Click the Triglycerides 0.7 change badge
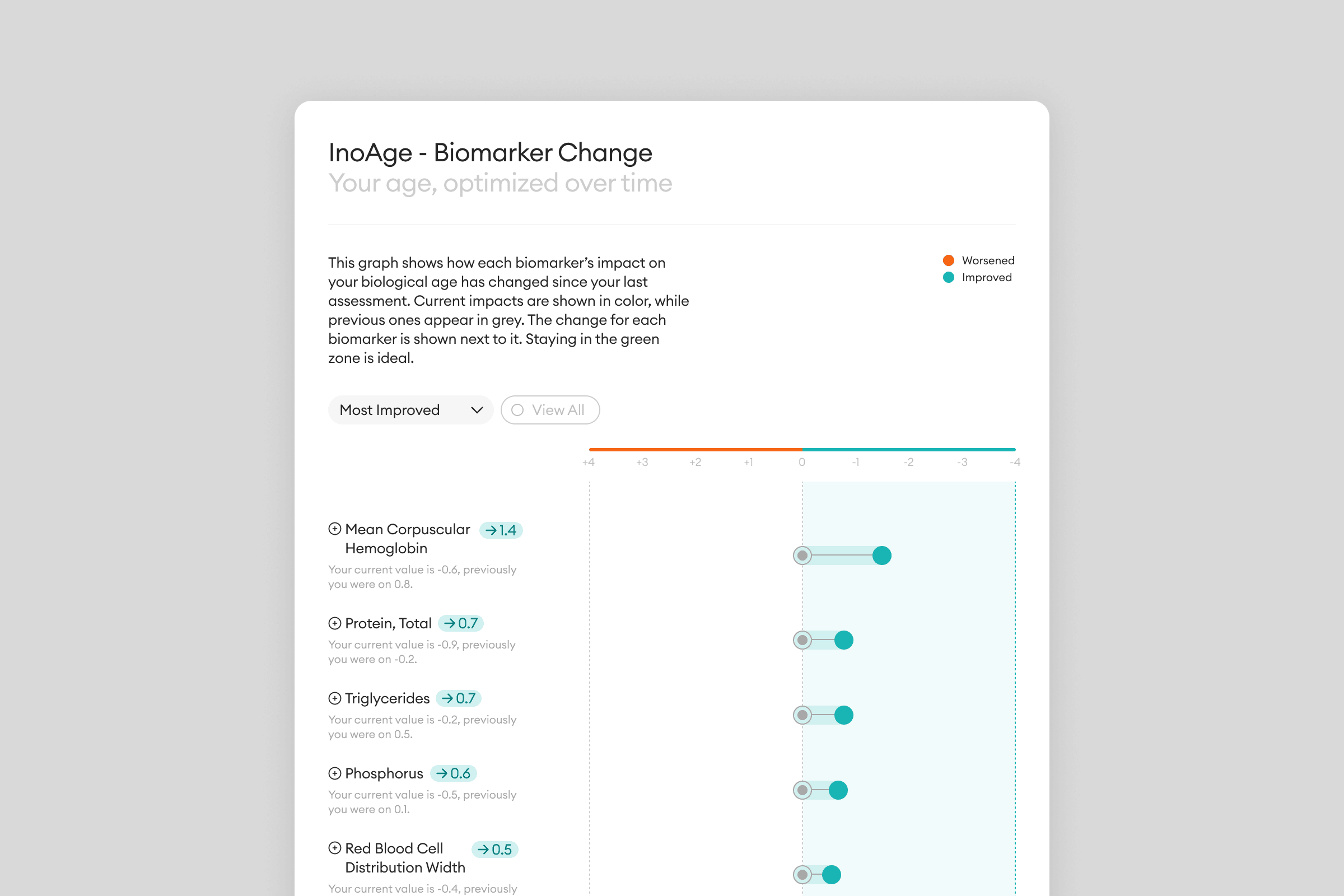 (458, 698)
